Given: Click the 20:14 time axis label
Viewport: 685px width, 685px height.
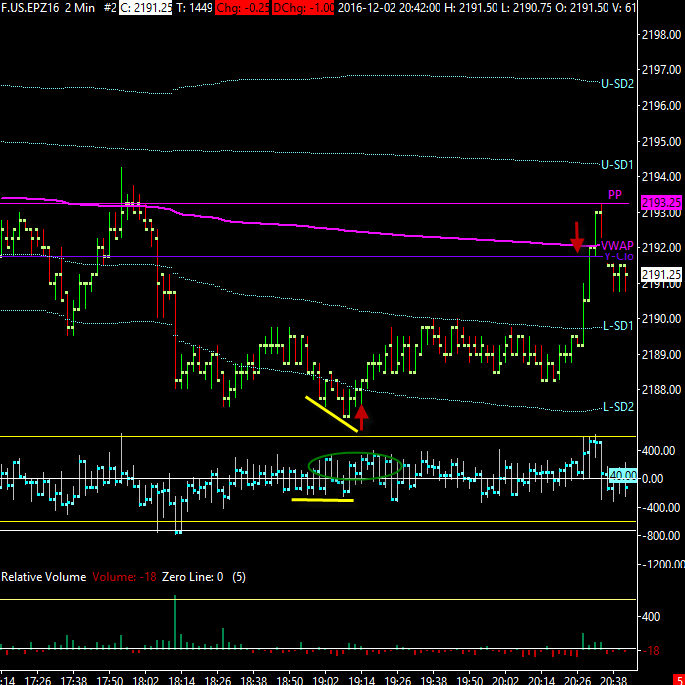Looking at the screenshot, I should pos(541,680).
